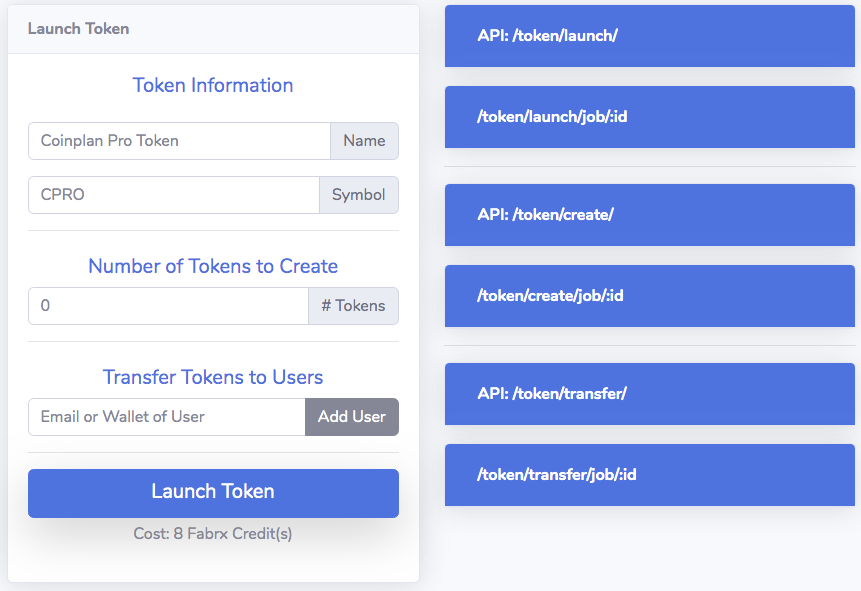Select the Token Information heading
861x591 pixels.
(x=213, y=86)
